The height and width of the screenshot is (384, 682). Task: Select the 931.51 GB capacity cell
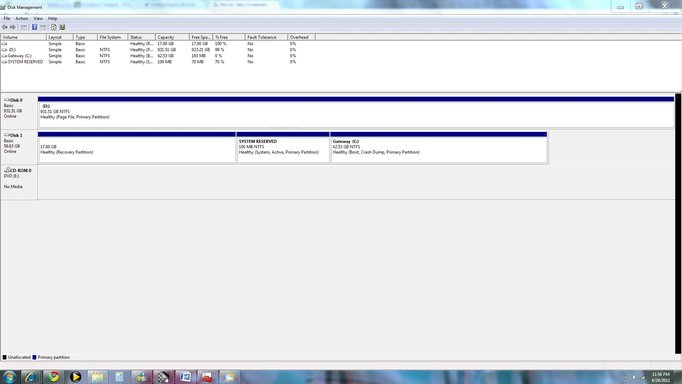click(x=167, y=50)
